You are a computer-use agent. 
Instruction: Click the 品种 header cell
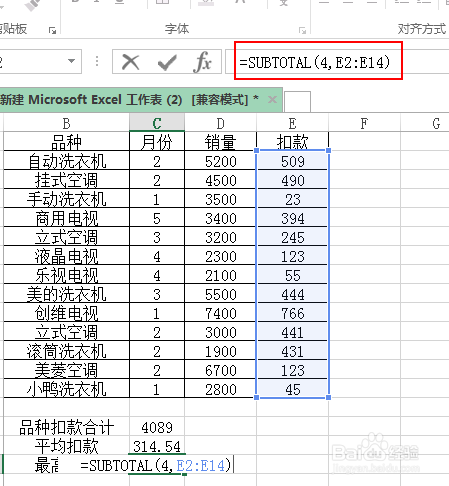[x=66, y=141]
